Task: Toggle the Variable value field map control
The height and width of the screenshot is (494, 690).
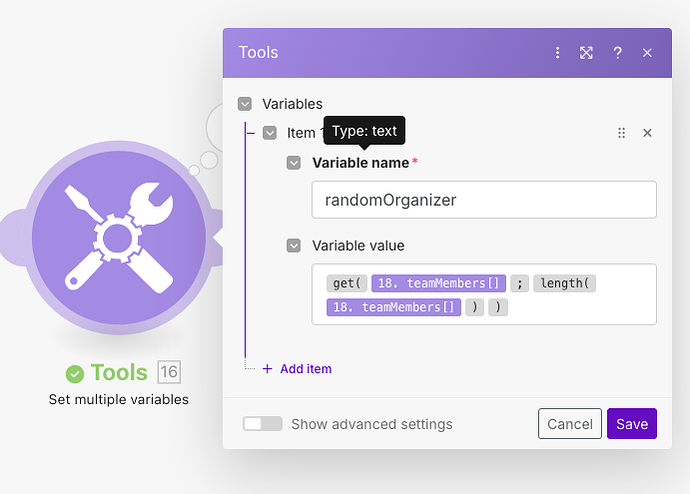Action: tap(294, 245)
